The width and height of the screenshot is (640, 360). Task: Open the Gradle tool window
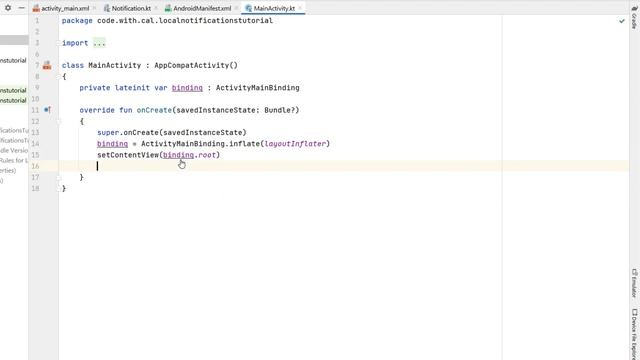[635, 17]
